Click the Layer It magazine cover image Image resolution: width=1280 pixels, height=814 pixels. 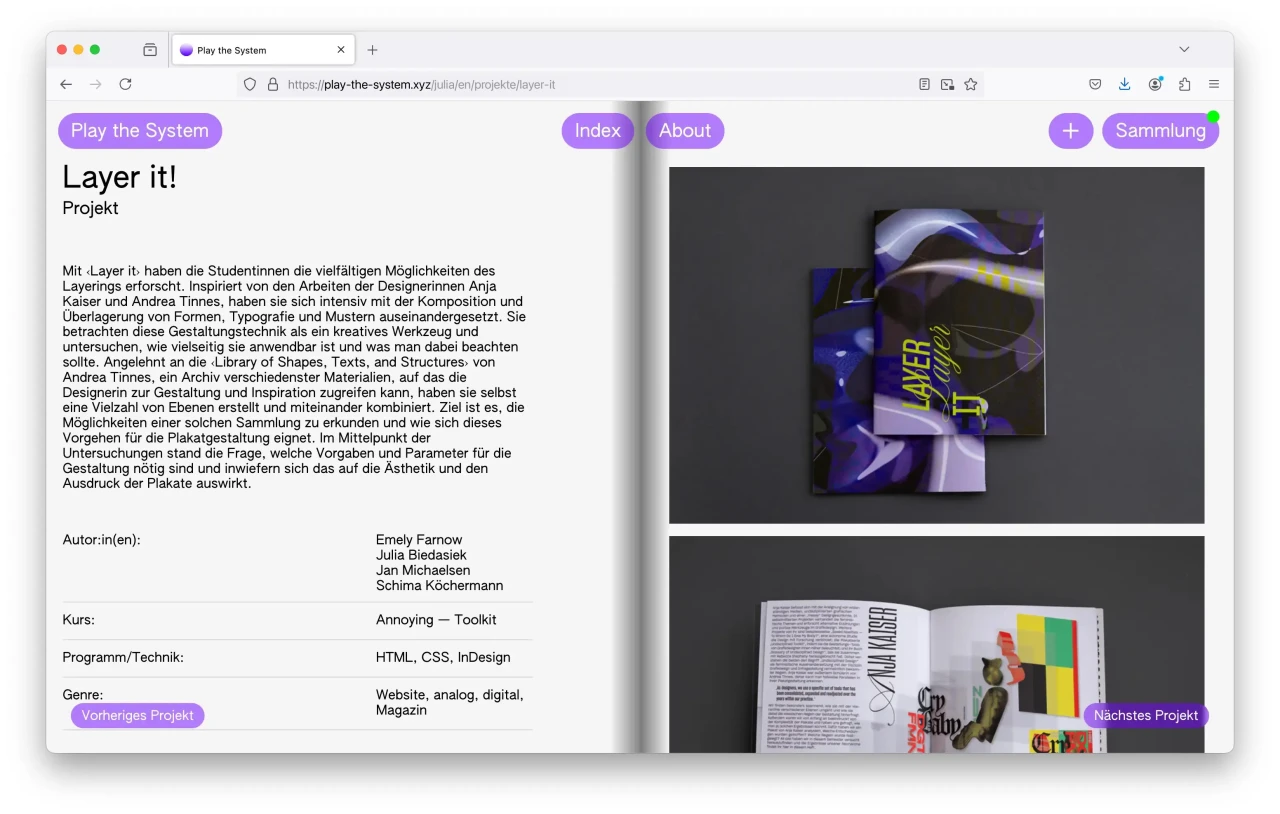936,345
